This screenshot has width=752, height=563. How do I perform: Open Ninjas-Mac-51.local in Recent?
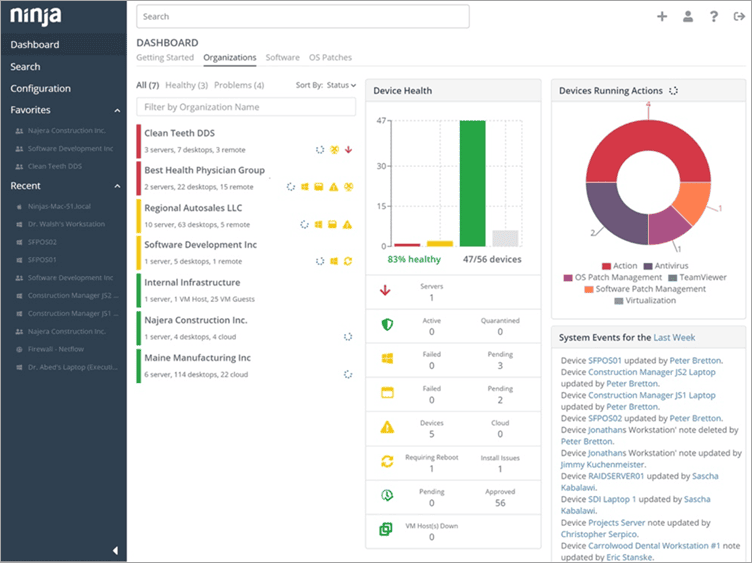[x=59, y=206]
